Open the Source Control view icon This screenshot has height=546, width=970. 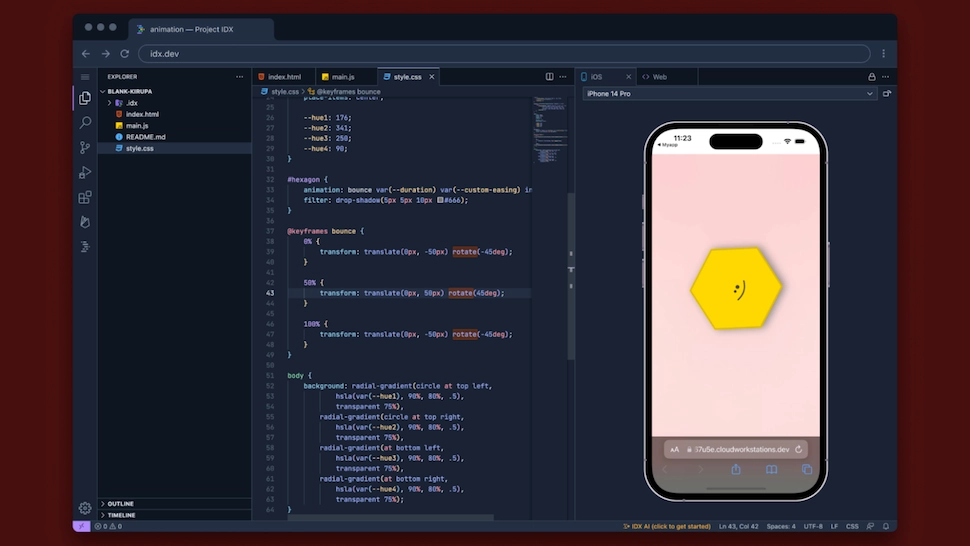click(85, 147)
